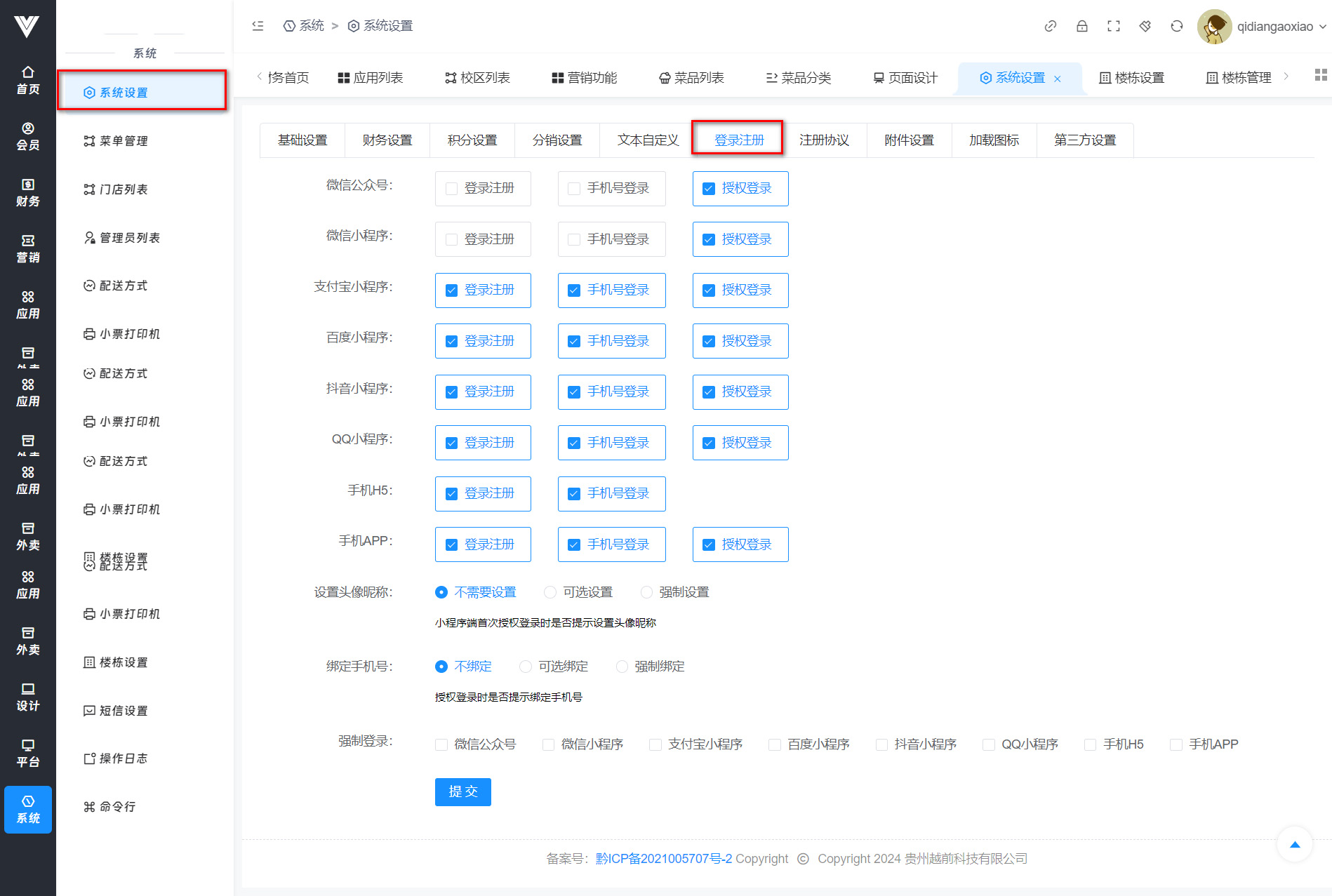Click the 提交 submit button
1332x896 pixels.
tap(462, 791)
